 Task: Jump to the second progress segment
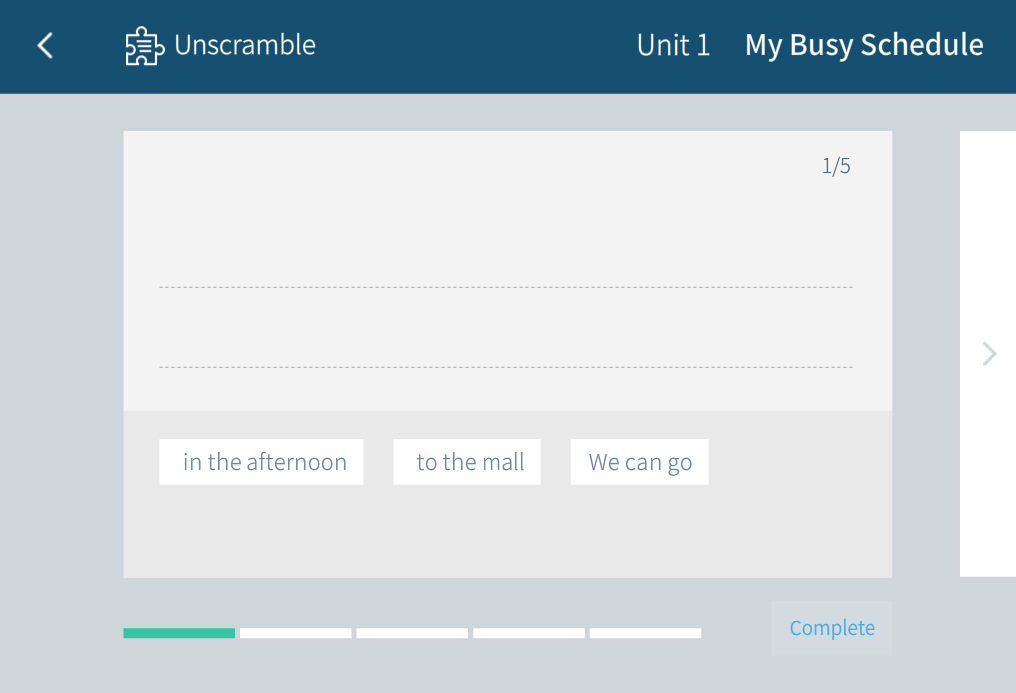click(296, 633)
